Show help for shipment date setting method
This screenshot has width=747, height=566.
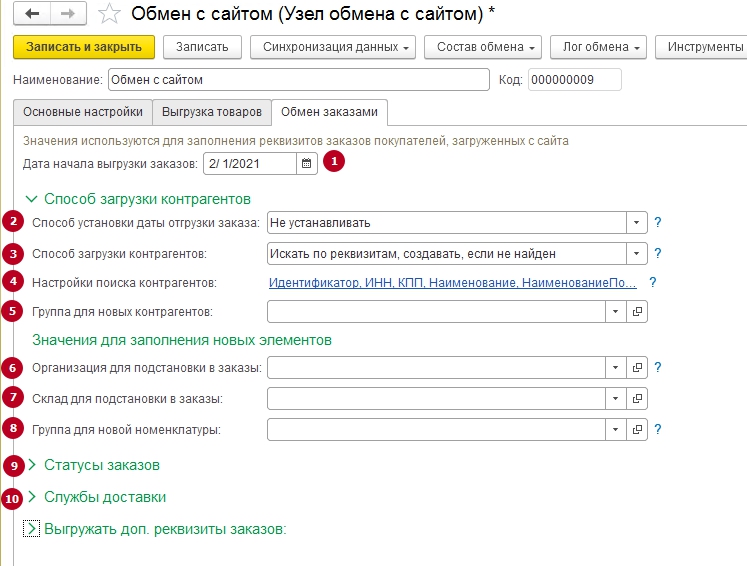click(658, 223)
